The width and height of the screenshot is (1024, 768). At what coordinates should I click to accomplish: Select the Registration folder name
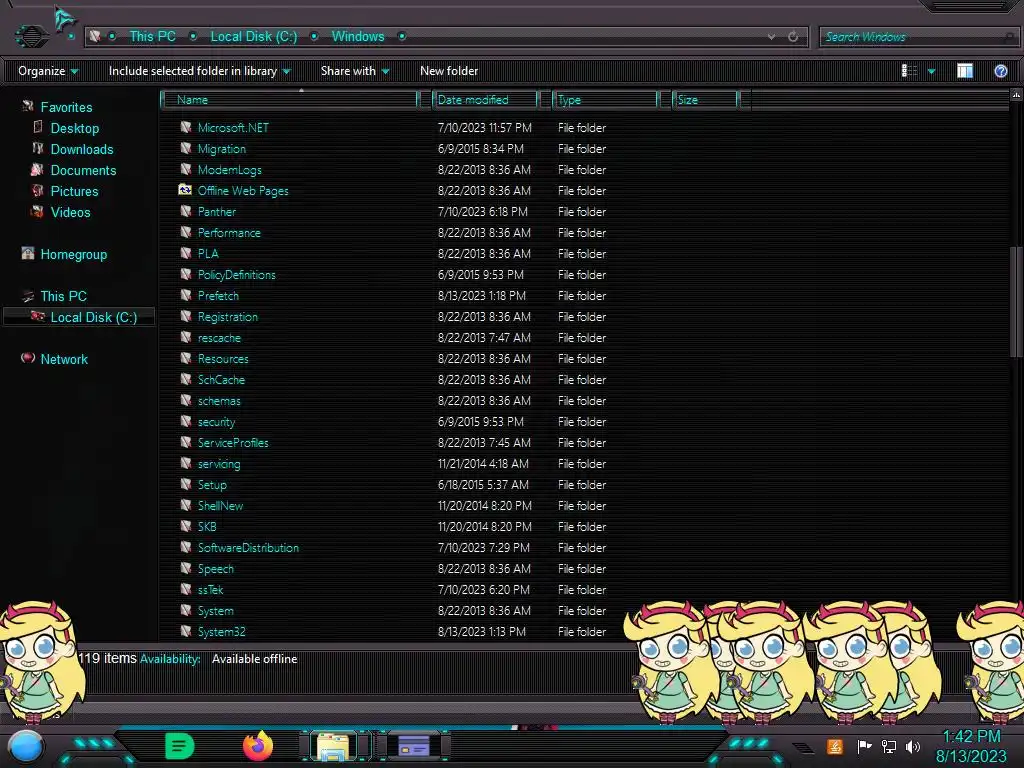pyautogui.click(x=227, y=317)
